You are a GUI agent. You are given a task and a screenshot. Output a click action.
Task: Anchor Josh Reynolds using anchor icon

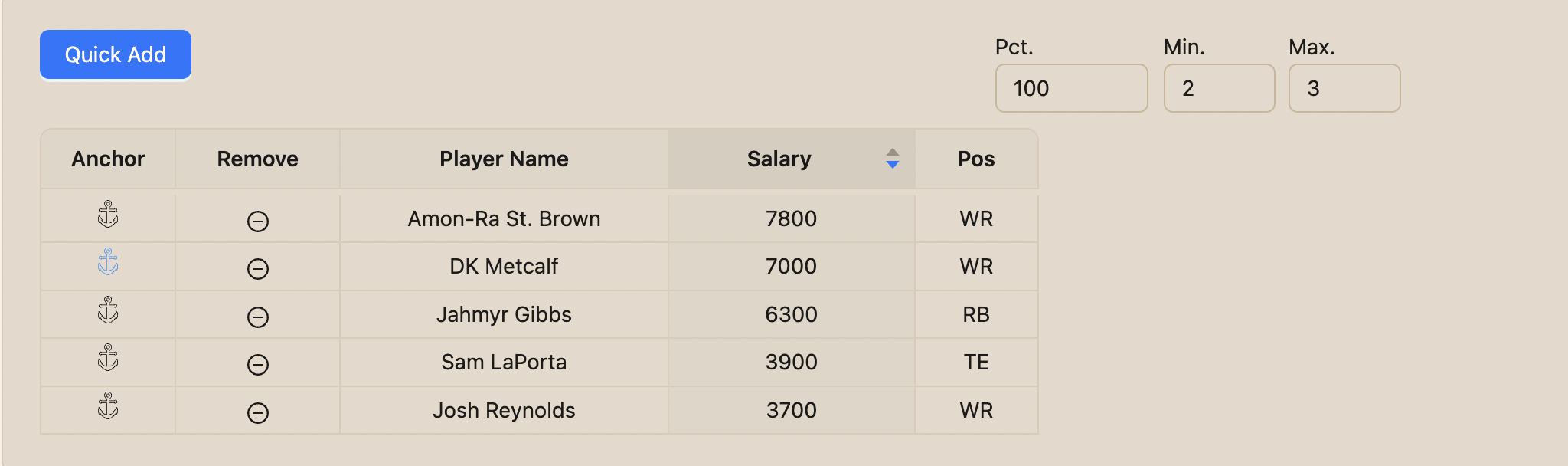coord(108,405)
